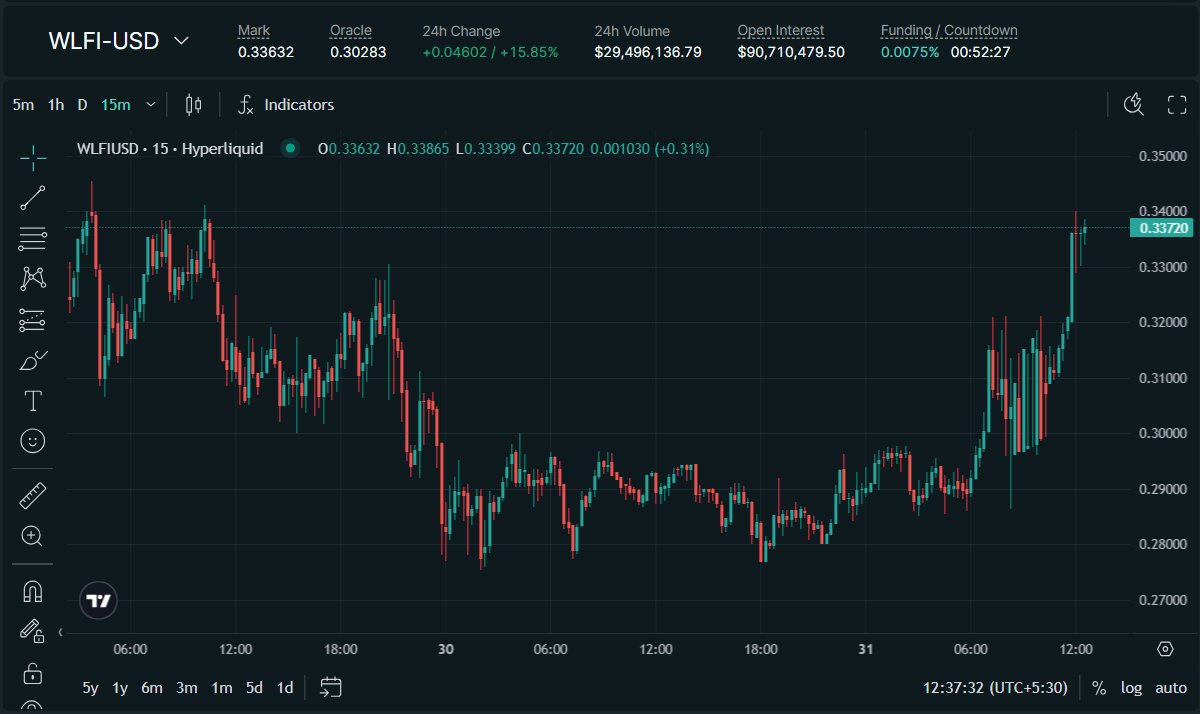Open the quick search icon in toolbar
The height and width of the screenshot is (714, 1200).
point(1134,104)
